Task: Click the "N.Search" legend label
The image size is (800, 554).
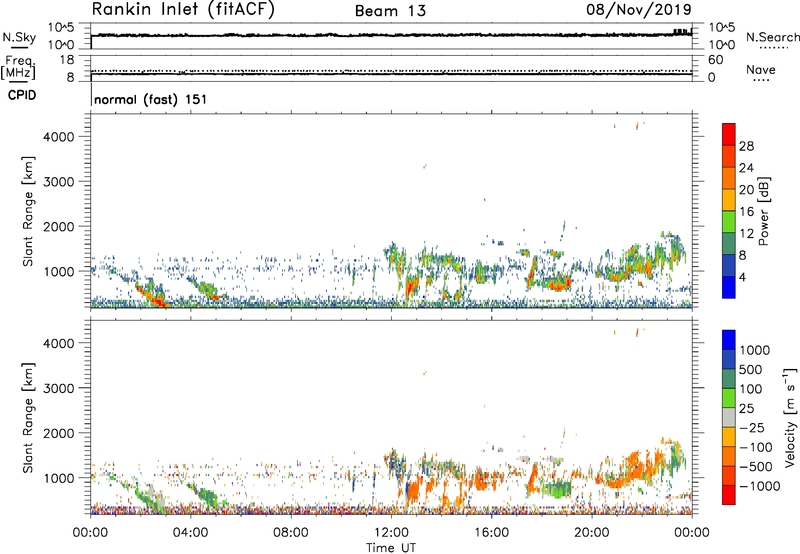Action: tap(772, 37)
